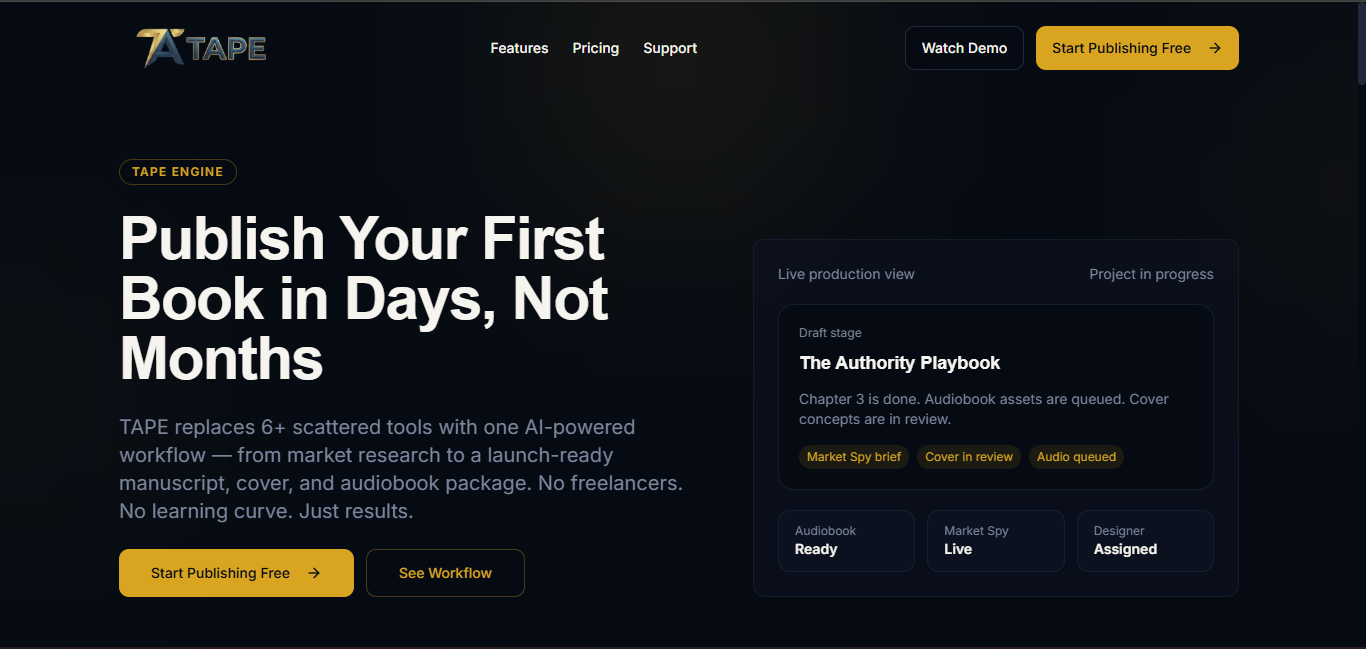Open the Market Spy Live status card
Viewport: 1366px width, 649px height.
[x=995, y=541]
